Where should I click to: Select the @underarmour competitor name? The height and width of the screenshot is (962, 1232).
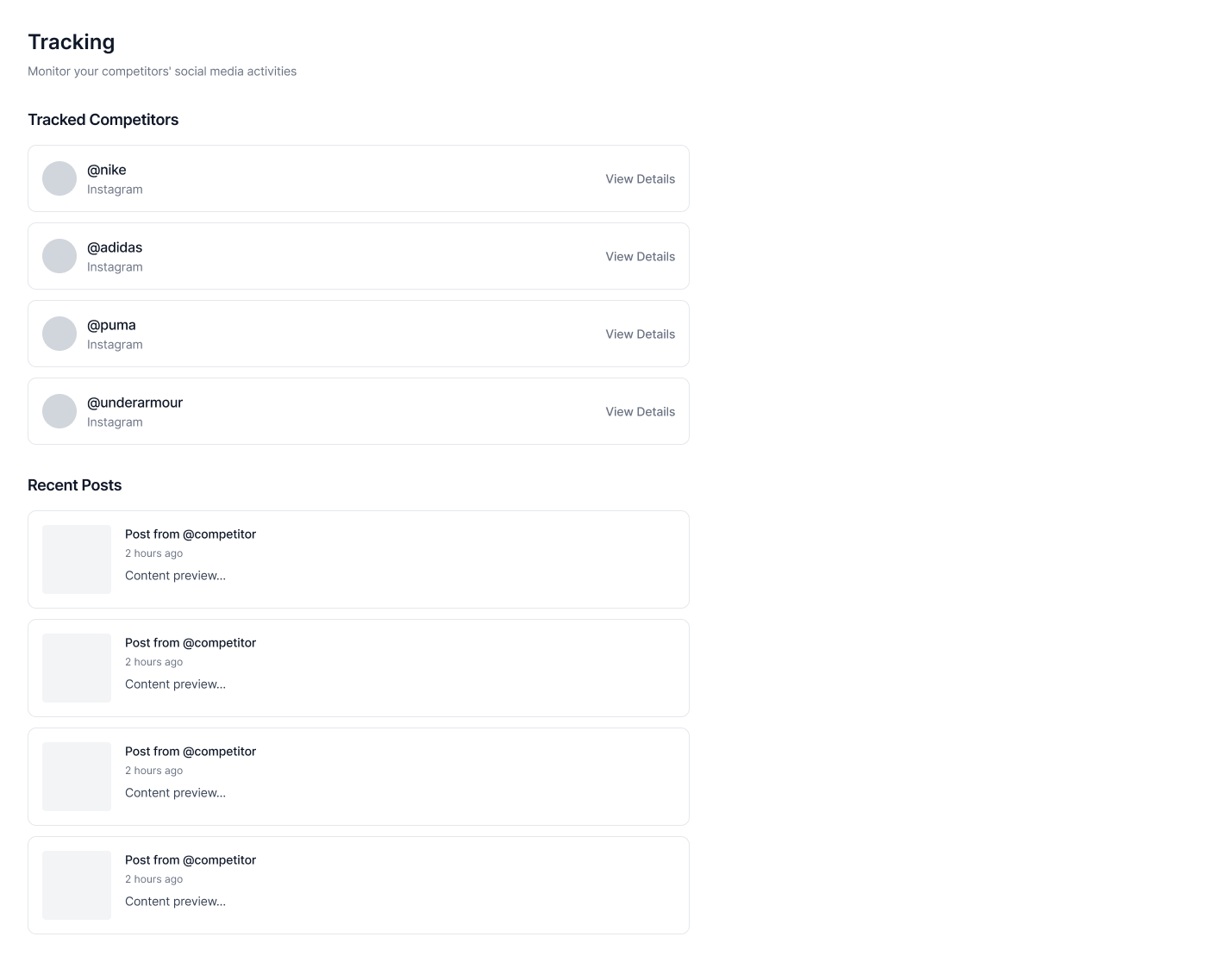click(x=134, y=403)
